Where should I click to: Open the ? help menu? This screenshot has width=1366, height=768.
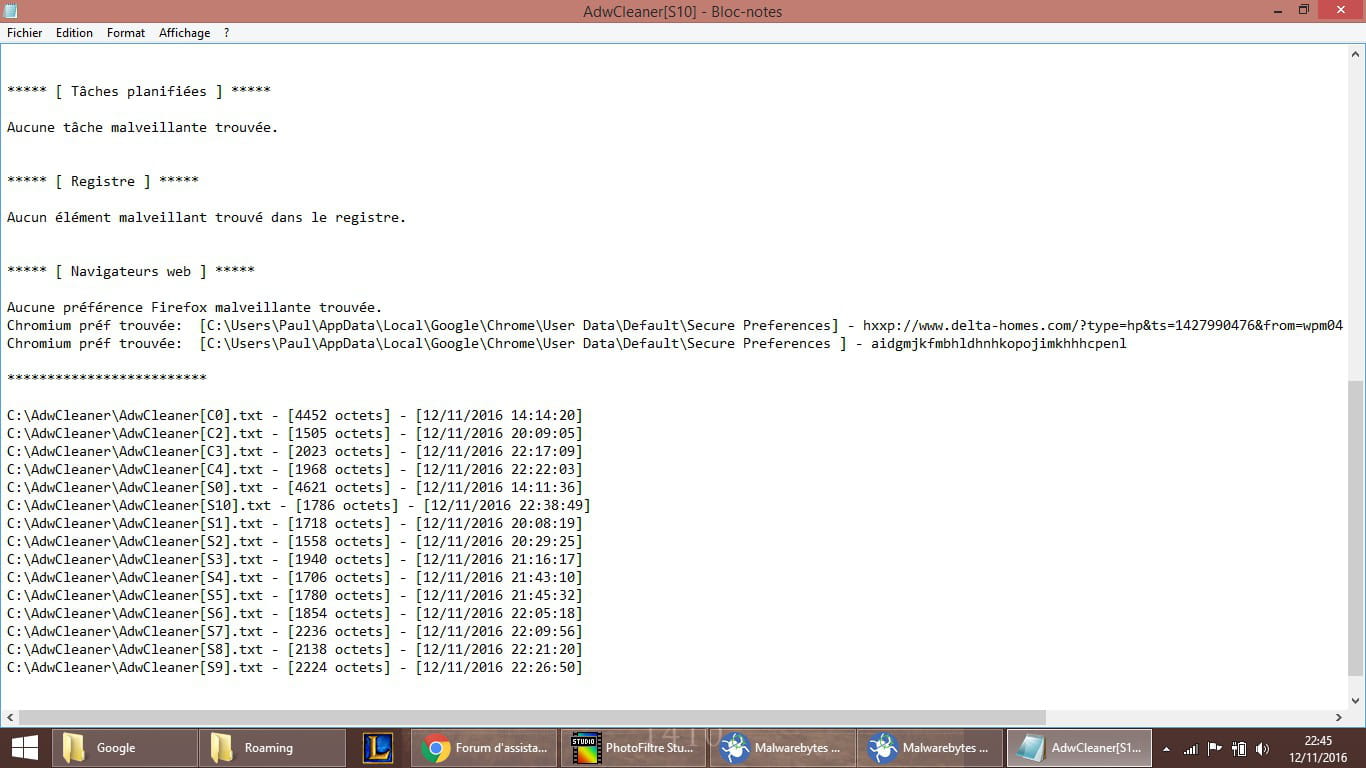point(227,33)
